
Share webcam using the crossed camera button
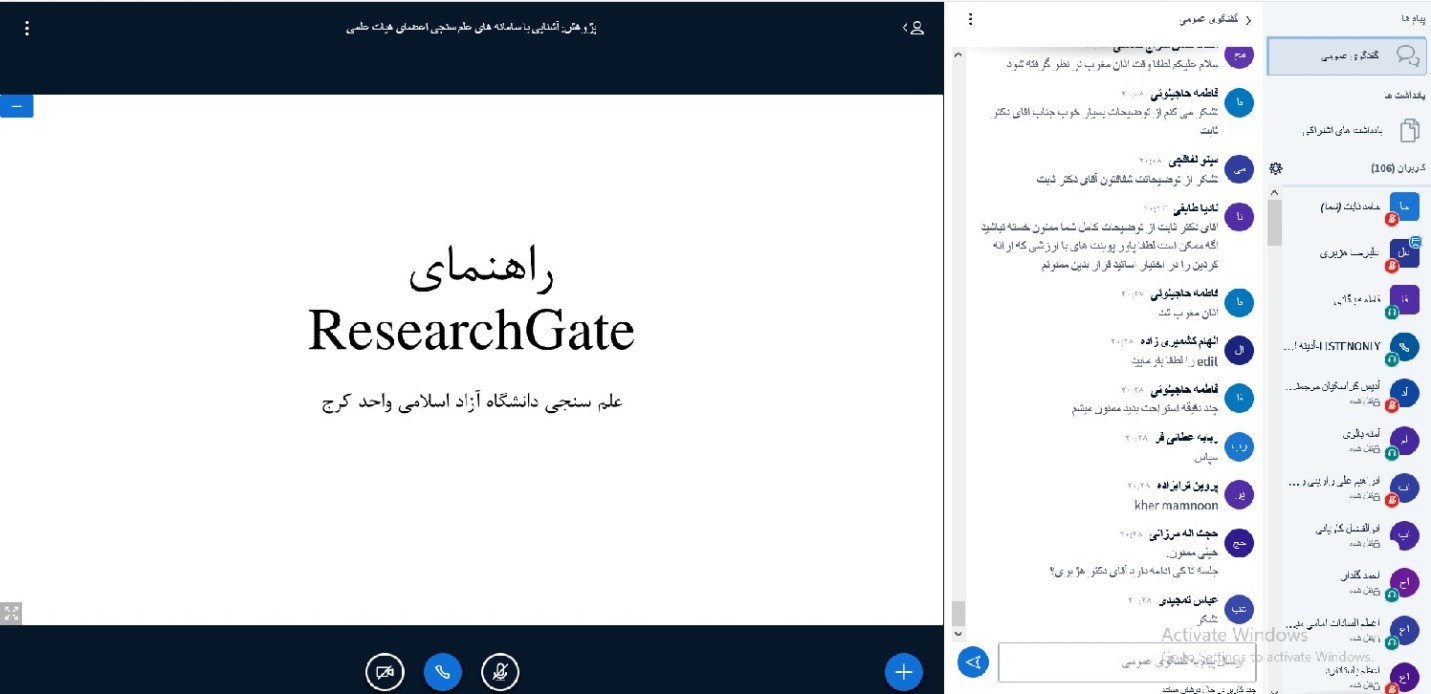coord(384,671)
